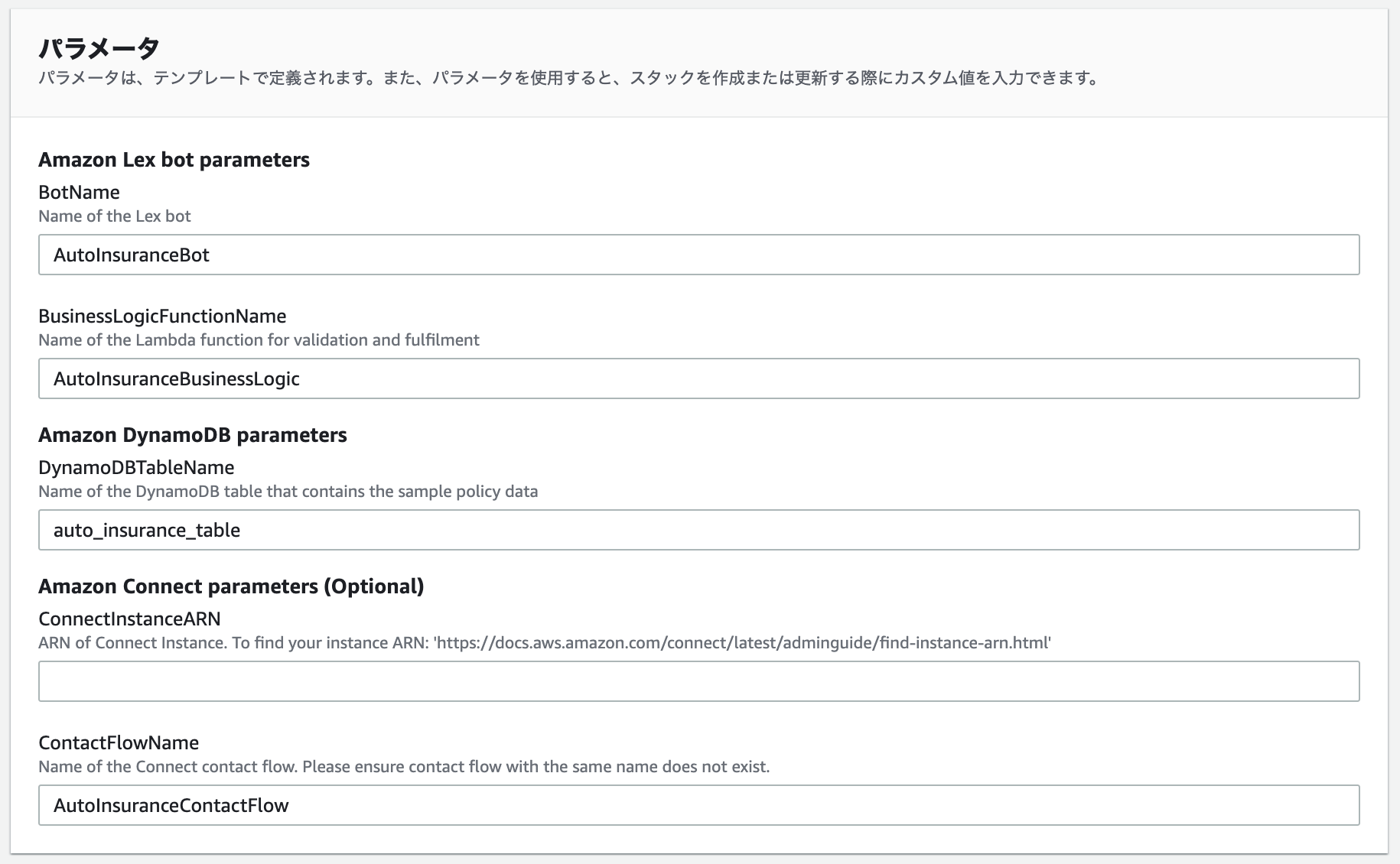Viewport: 1400px width, 864px height.
Task: Click the Amazon Lex bot parameters heading
Action: [x=174, y=160]
